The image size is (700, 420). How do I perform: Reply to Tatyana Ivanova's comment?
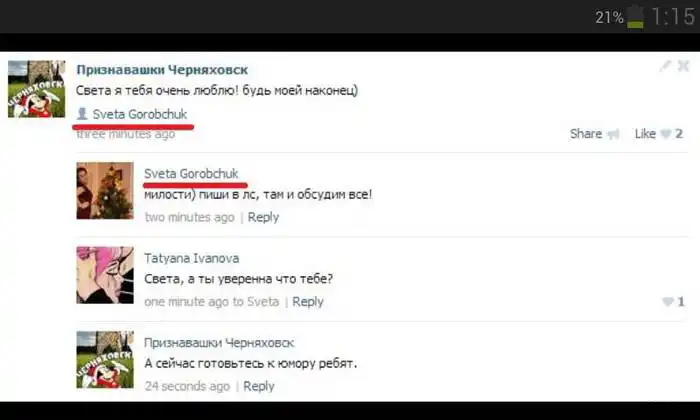308,302
